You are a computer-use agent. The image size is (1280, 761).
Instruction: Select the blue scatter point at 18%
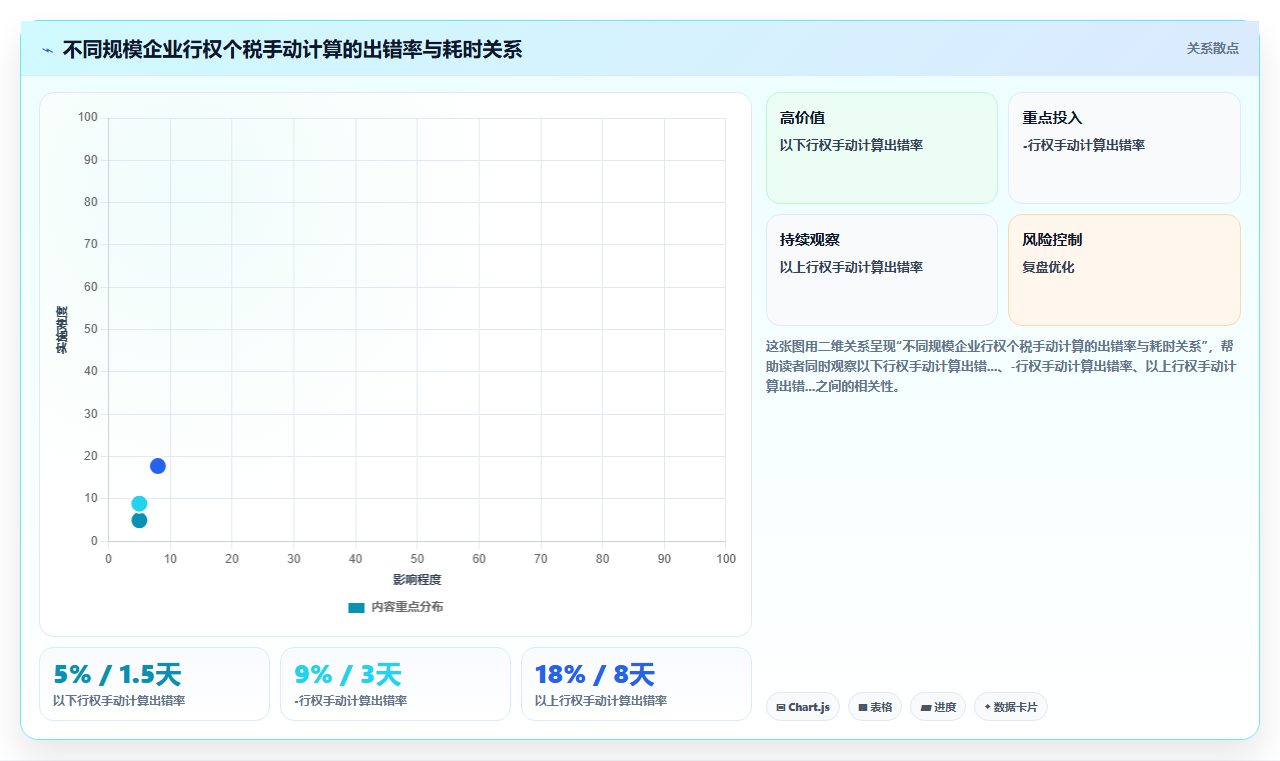tap(157, 466)
